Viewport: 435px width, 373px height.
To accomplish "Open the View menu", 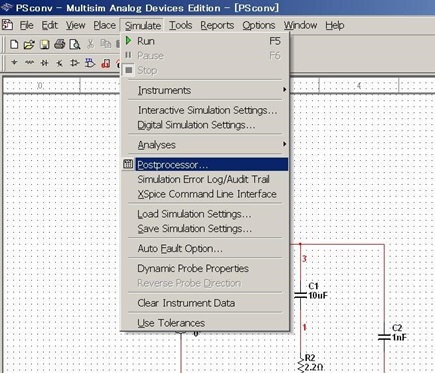I will click(x=75, y=25).
